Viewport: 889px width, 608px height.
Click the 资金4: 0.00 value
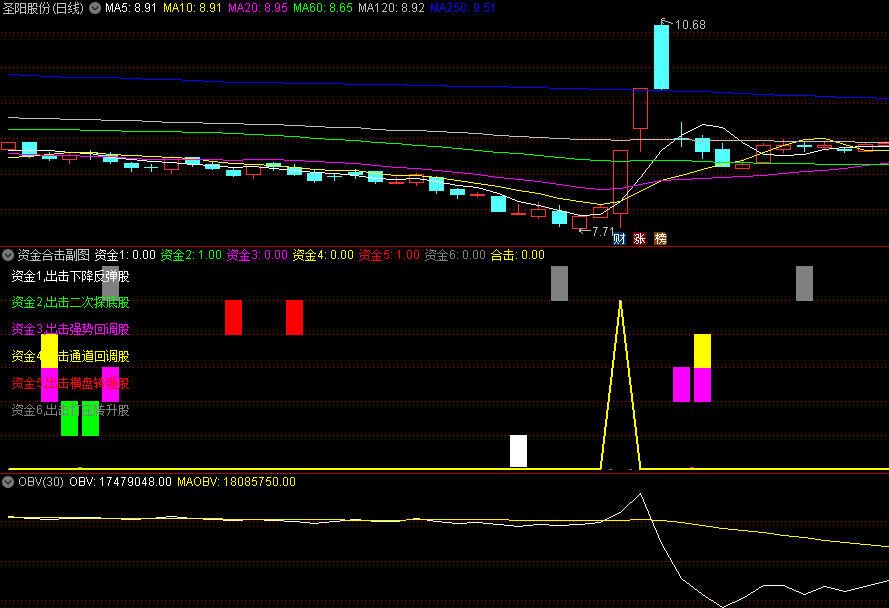pyautogui.click(x=323, y=255)
